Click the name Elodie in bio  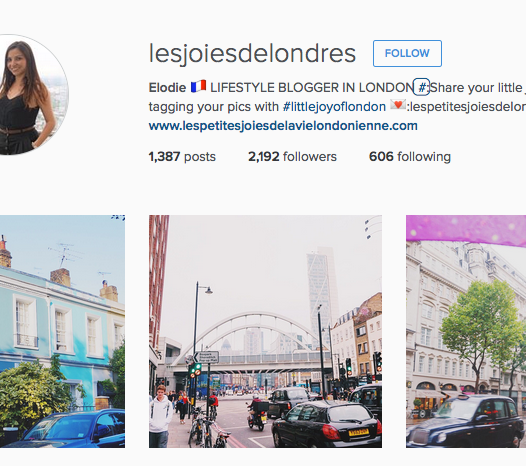tap(167, 88)
